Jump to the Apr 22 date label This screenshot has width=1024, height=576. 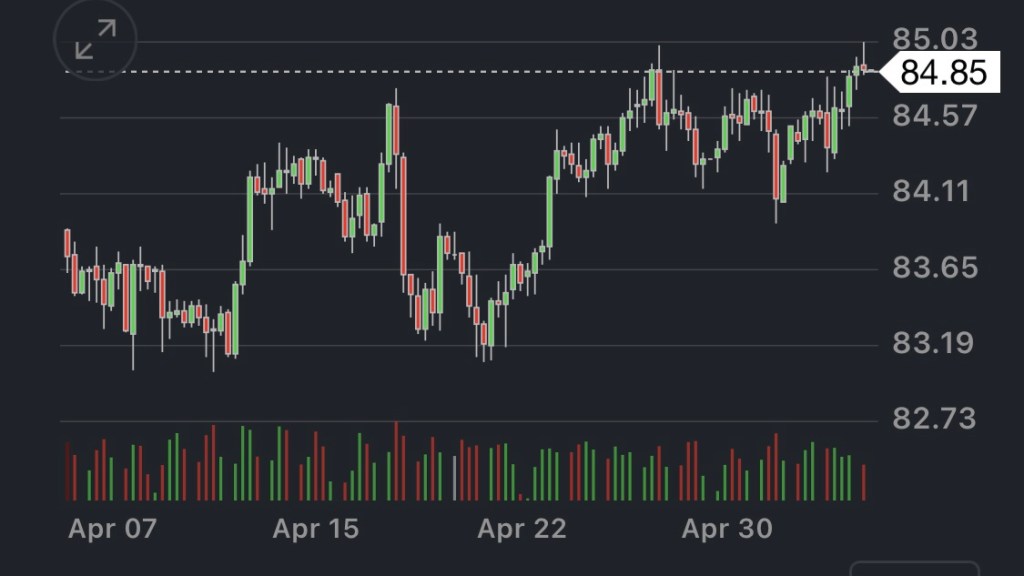tap(522, 529)
